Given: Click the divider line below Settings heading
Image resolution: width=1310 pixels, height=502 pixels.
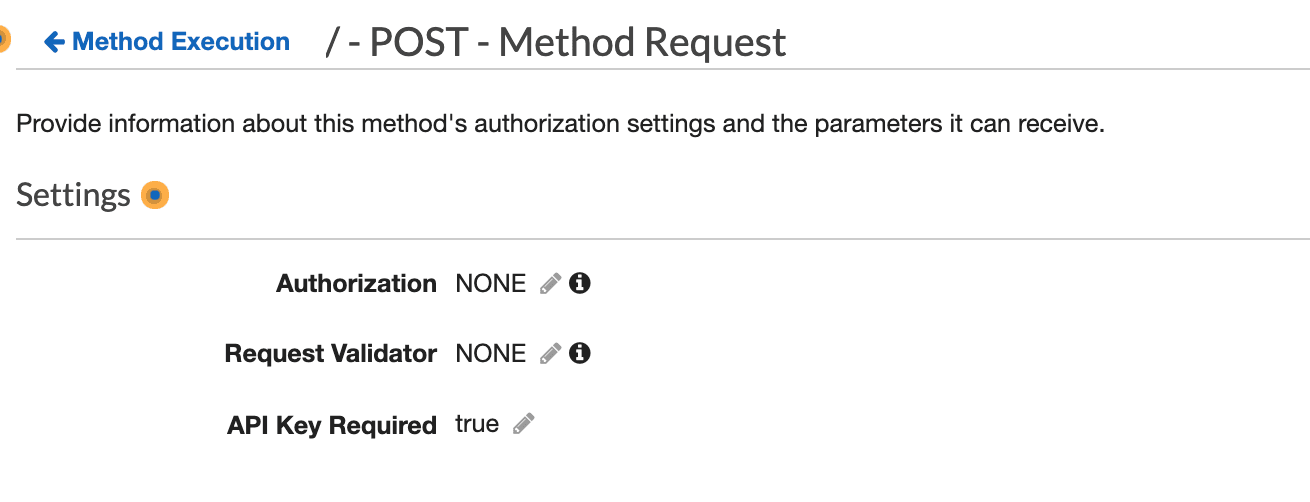Looking at the screenshot, I should point(663,239).
